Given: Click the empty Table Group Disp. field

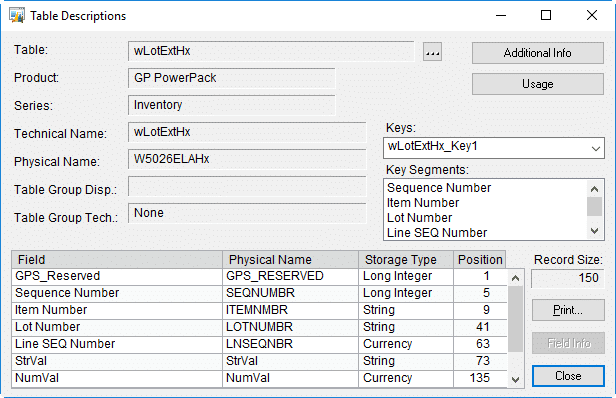Looking at the screenshot, I should [x=247, y=186].
